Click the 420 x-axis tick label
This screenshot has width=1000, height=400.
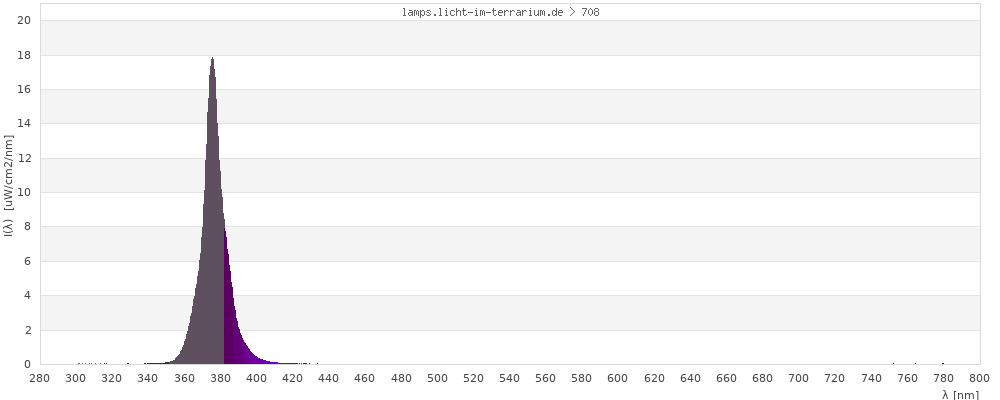click(293, 378)
